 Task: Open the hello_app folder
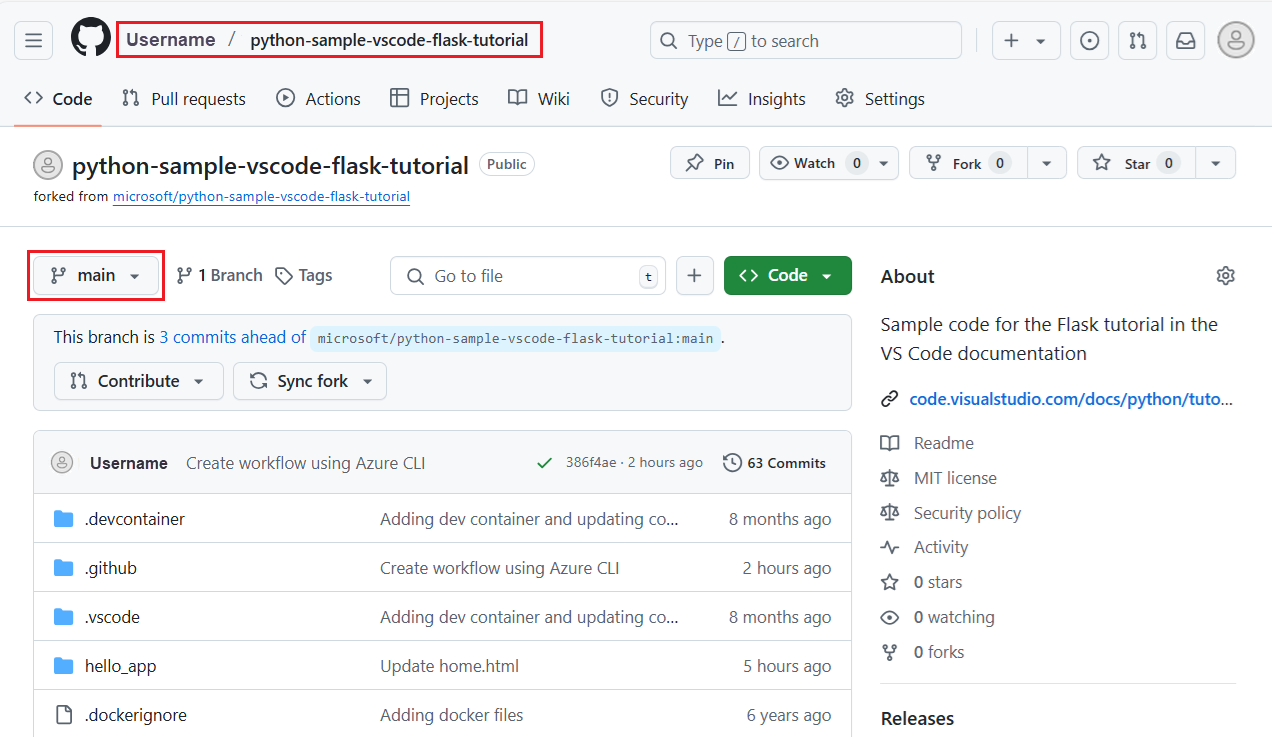(120, 665)
